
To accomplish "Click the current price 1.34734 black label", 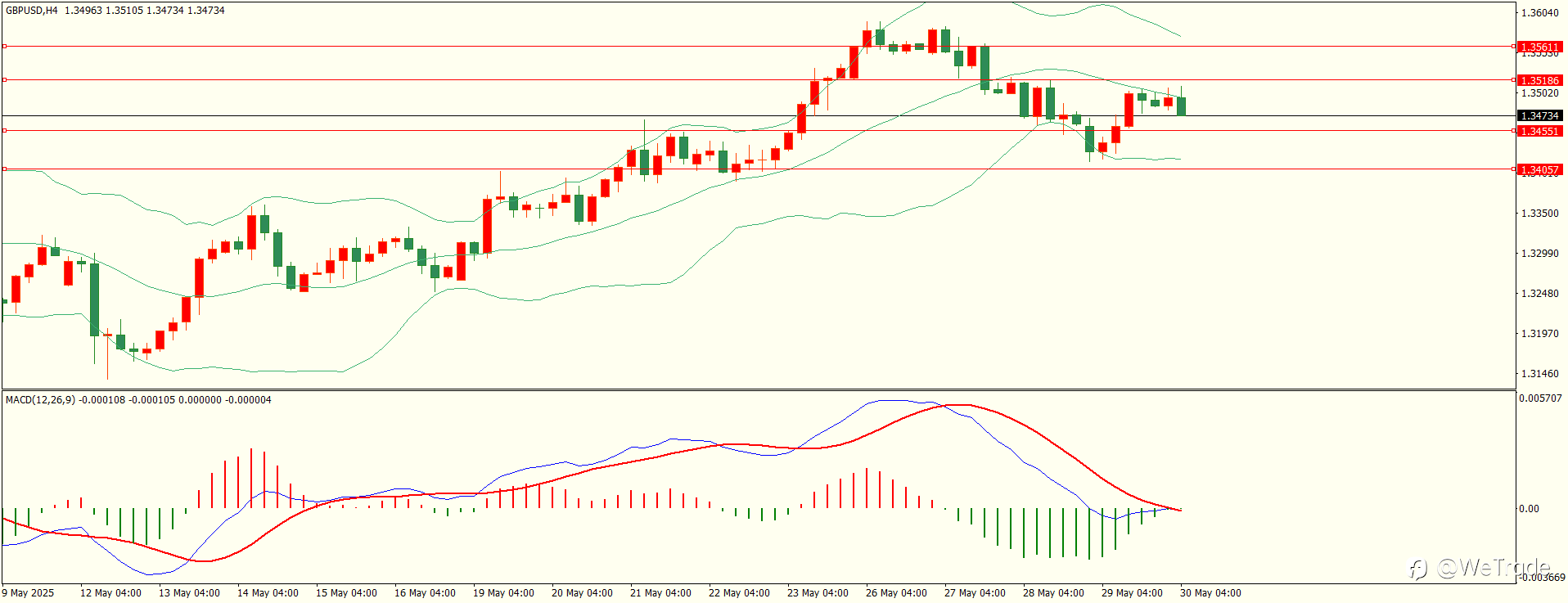I will [x=1539, y=116].
